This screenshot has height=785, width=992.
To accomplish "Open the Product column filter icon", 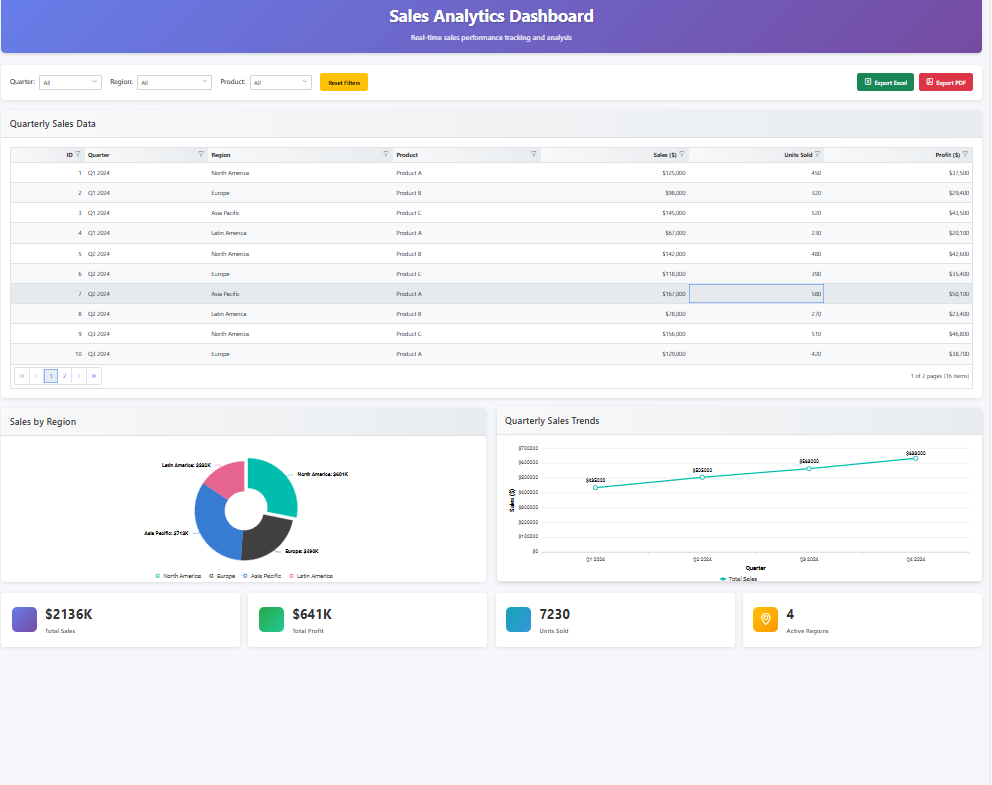I will click(534, 155).
